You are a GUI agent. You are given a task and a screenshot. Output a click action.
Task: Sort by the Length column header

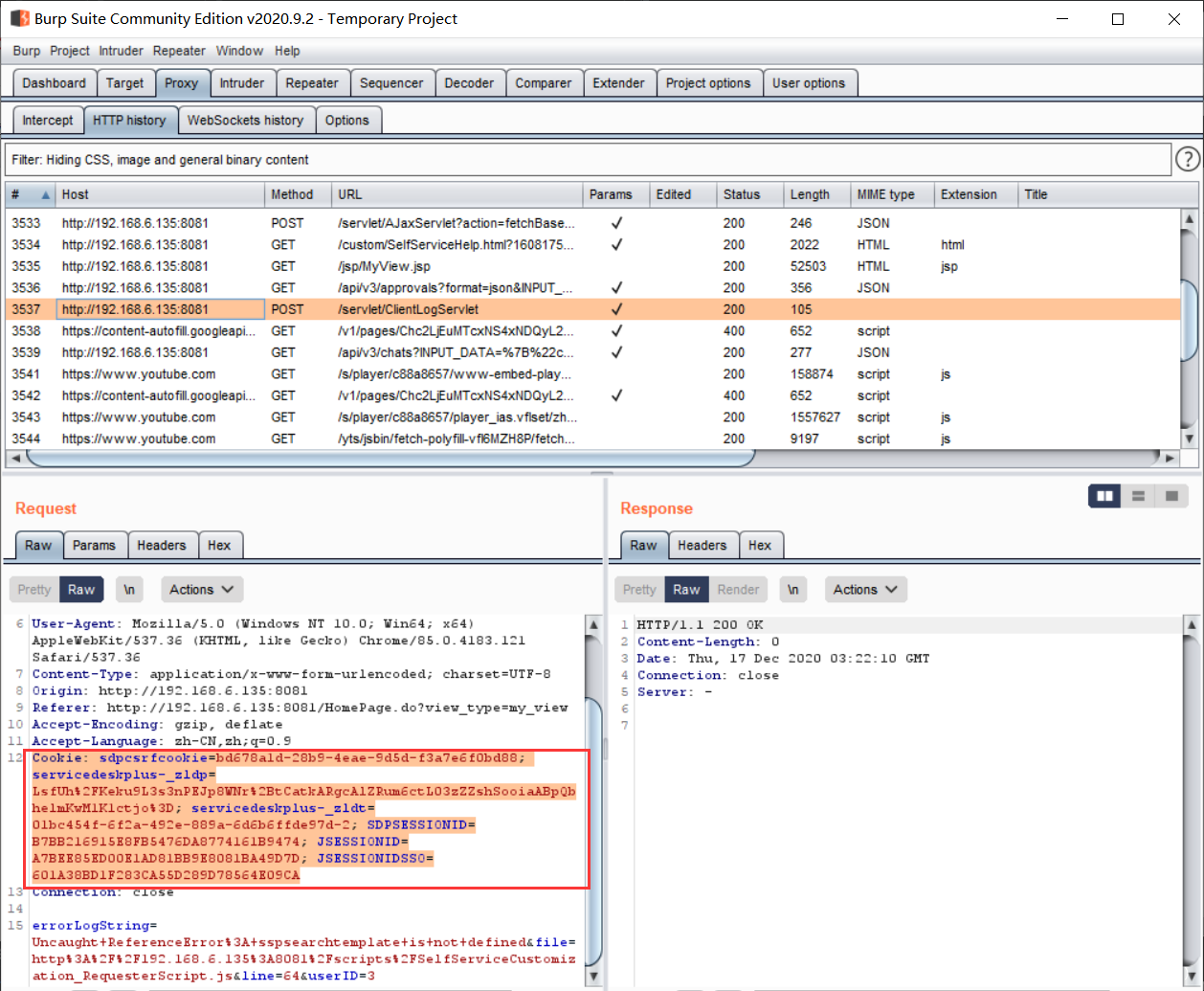point(817,194)
